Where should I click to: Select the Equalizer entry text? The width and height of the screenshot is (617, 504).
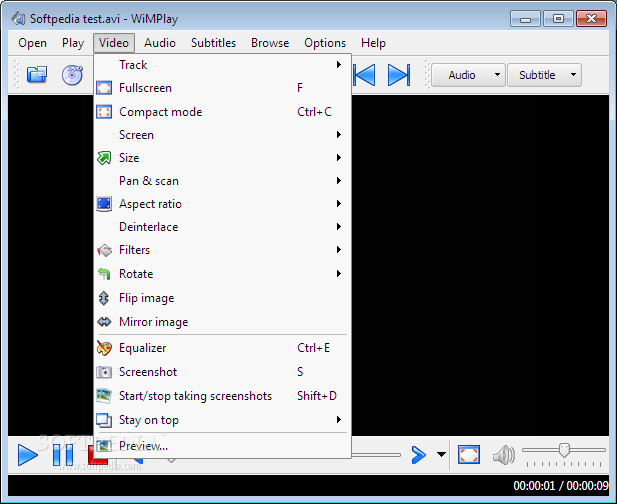point(142,348)
